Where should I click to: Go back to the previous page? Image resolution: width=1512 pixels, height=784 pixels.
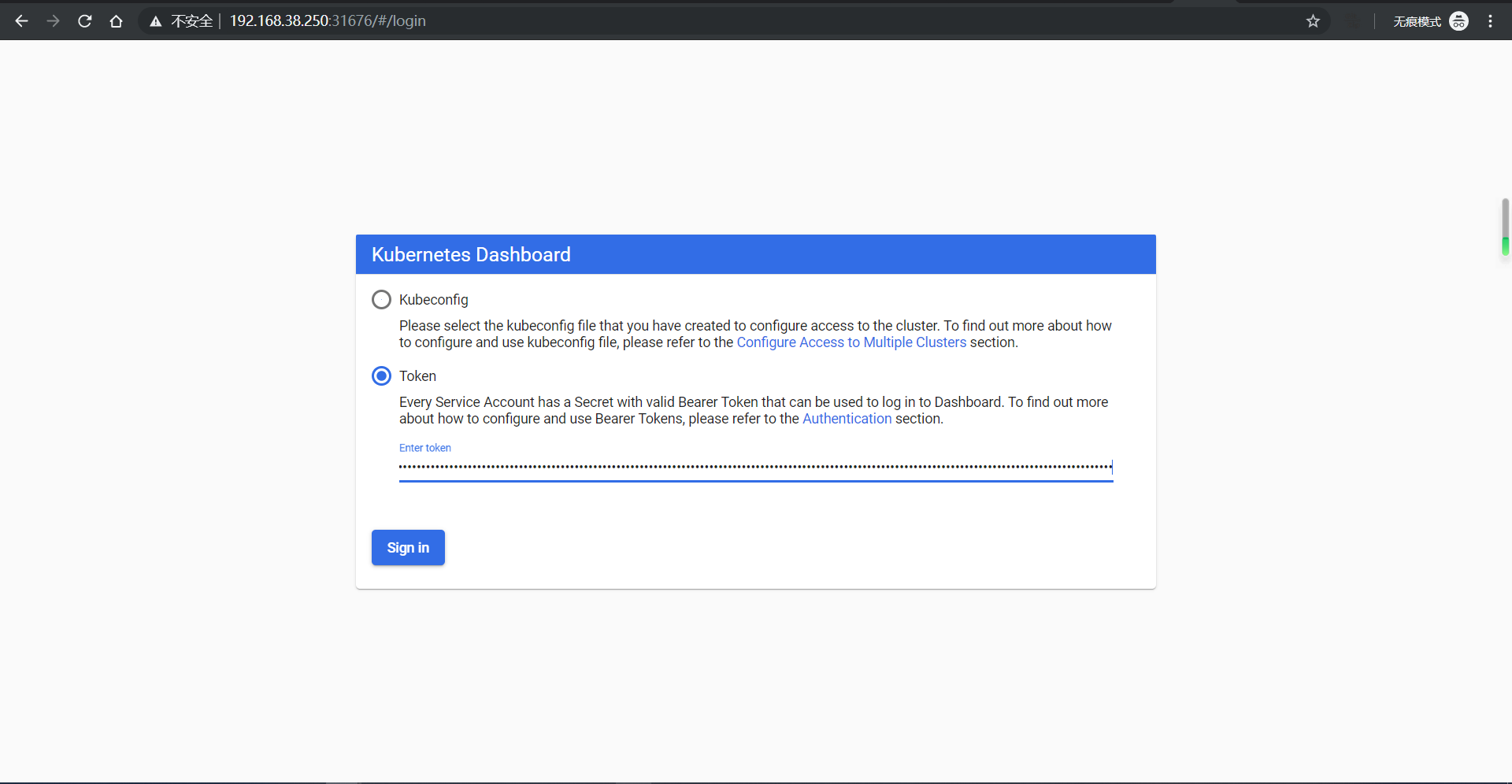(21, 21)
